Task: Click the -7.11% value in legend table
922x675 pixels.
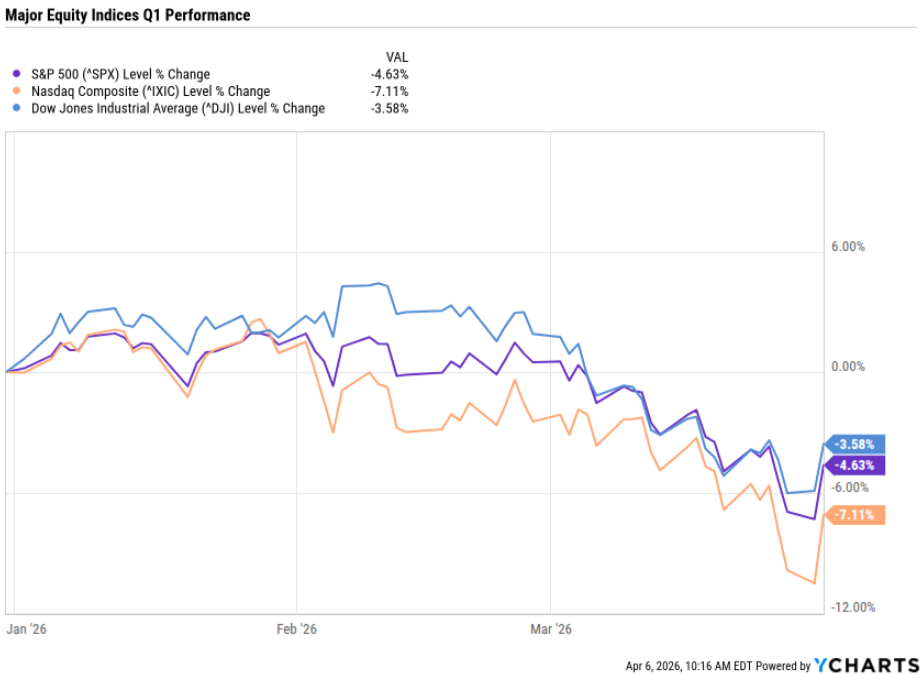Action: click(x=389, y=91)
